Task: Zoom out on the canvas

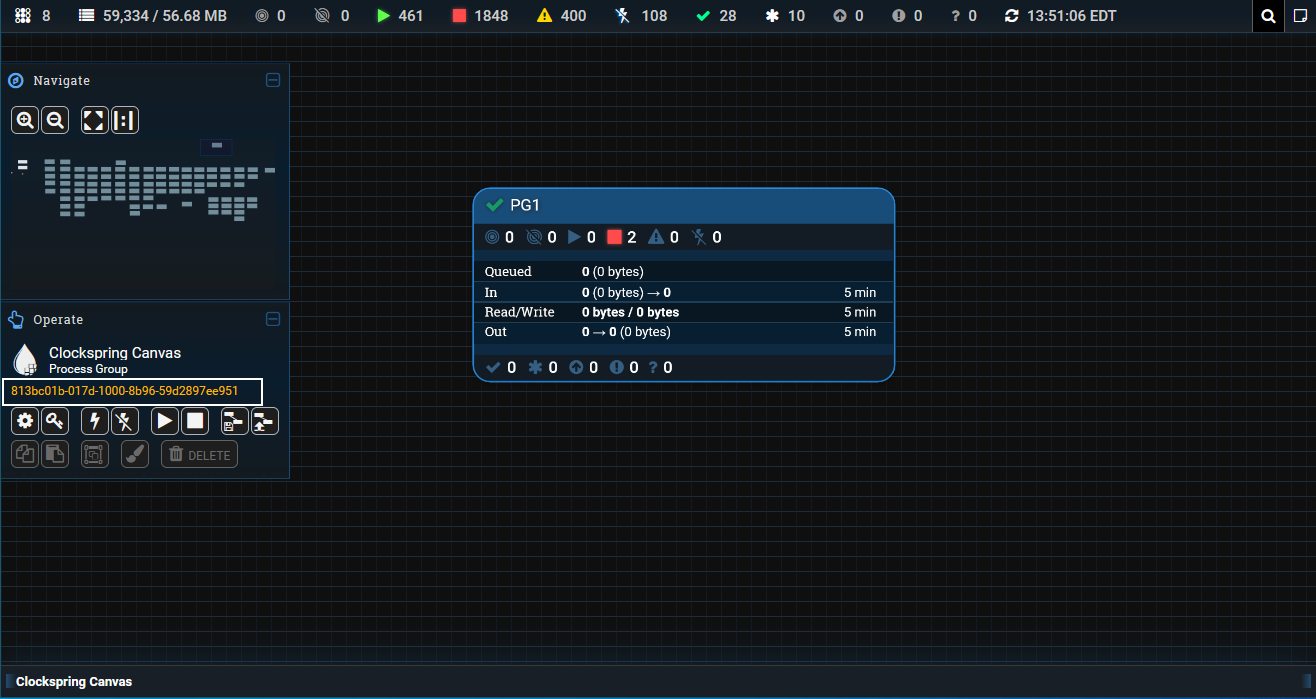Action: click(x=55, y=120)
